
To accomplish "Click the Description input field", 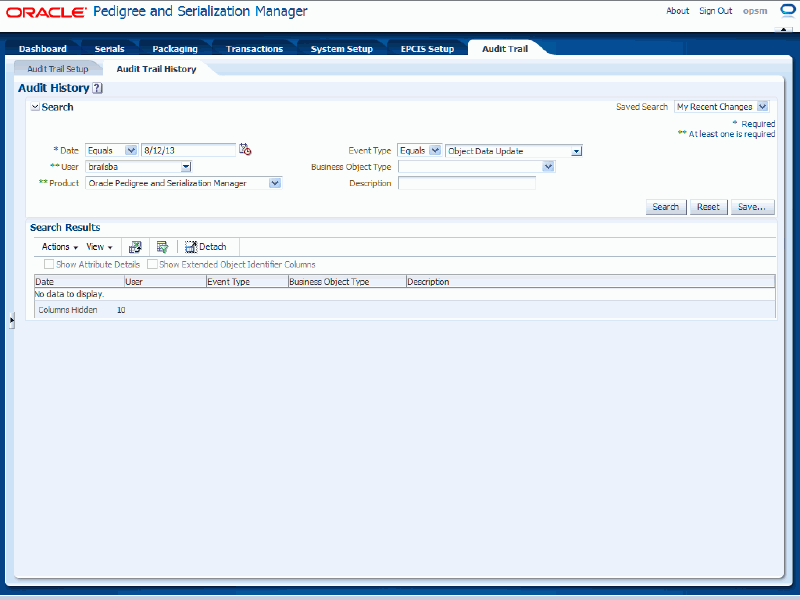I will click(x=467, y=183).
